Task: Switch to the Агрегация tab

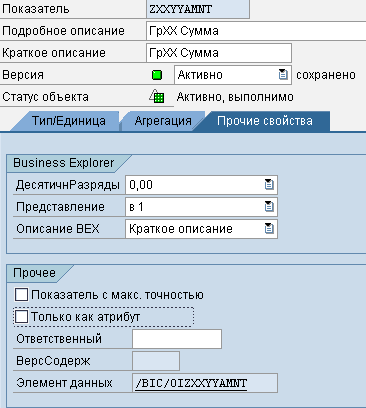Action: coord(163,121)
